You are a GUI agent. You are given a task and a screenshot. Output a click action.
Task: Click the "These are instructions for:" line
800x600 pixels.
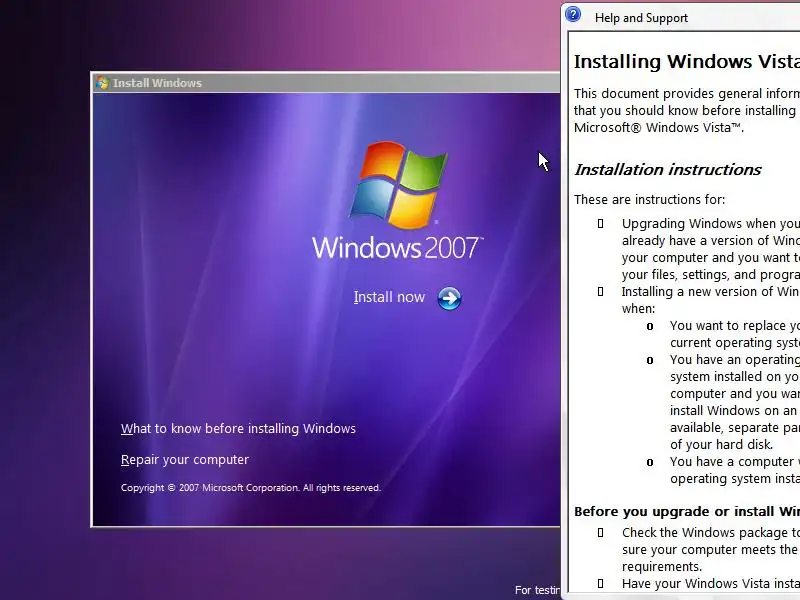pos(649,199)
